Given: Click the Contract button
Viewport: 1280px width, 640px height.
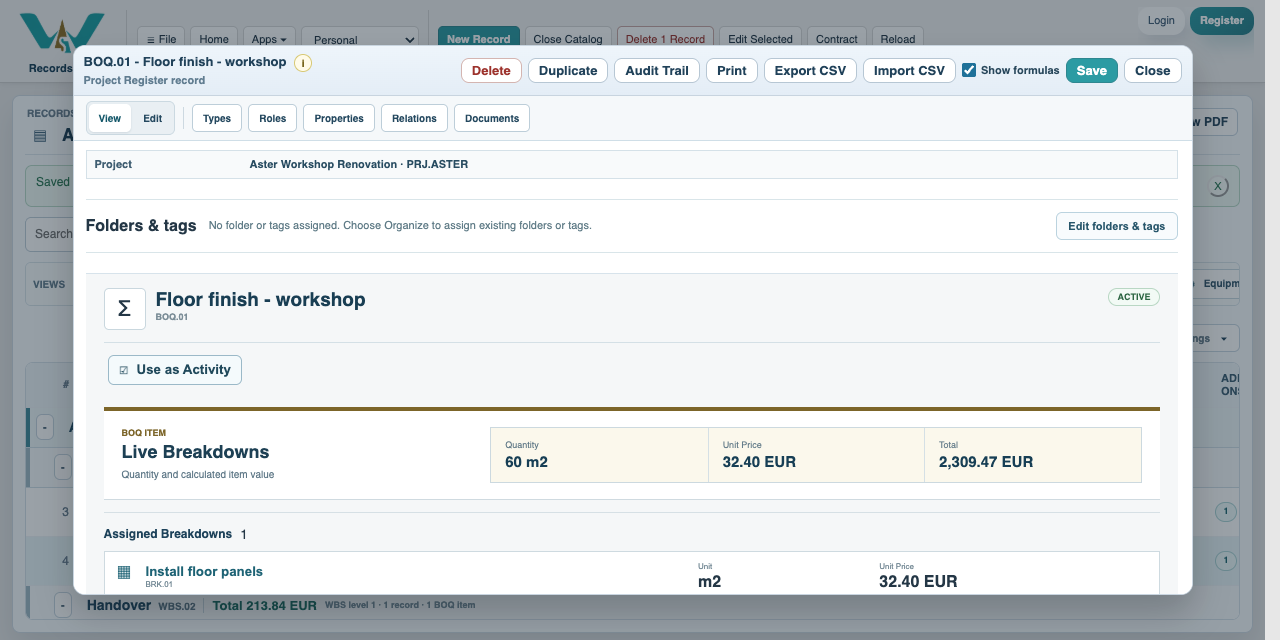Looking at the screenshot, I should 837,39.
